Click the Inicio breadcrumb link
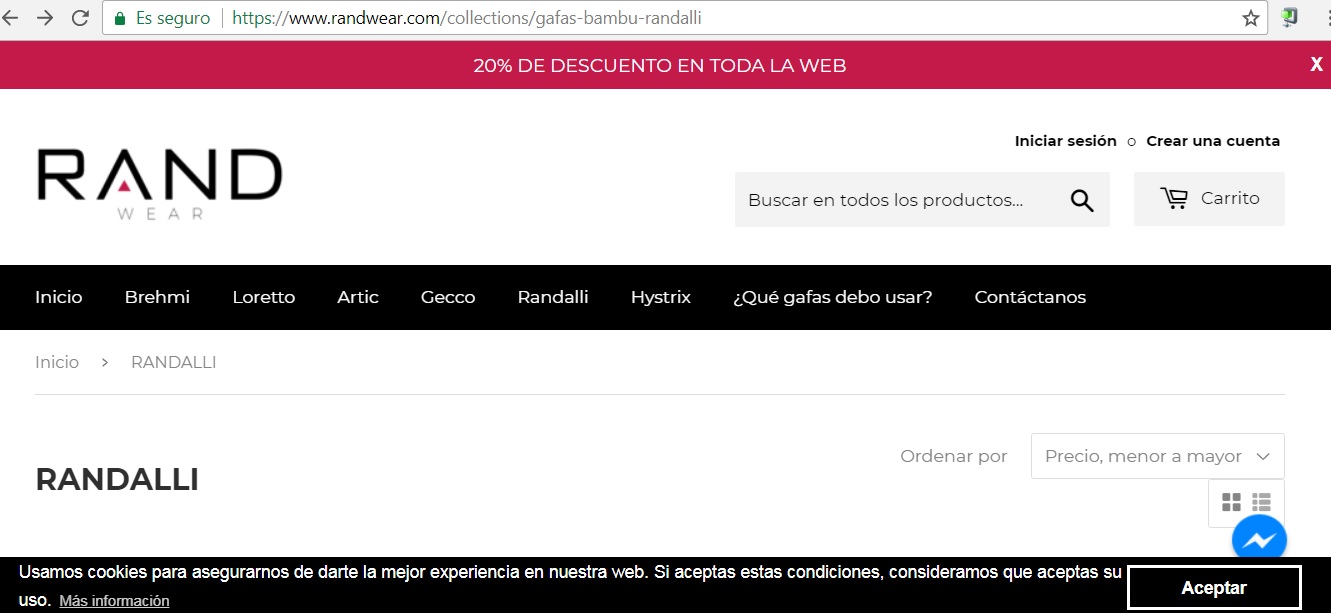This screenshot has height=613, width=1331. coord(57,362)
